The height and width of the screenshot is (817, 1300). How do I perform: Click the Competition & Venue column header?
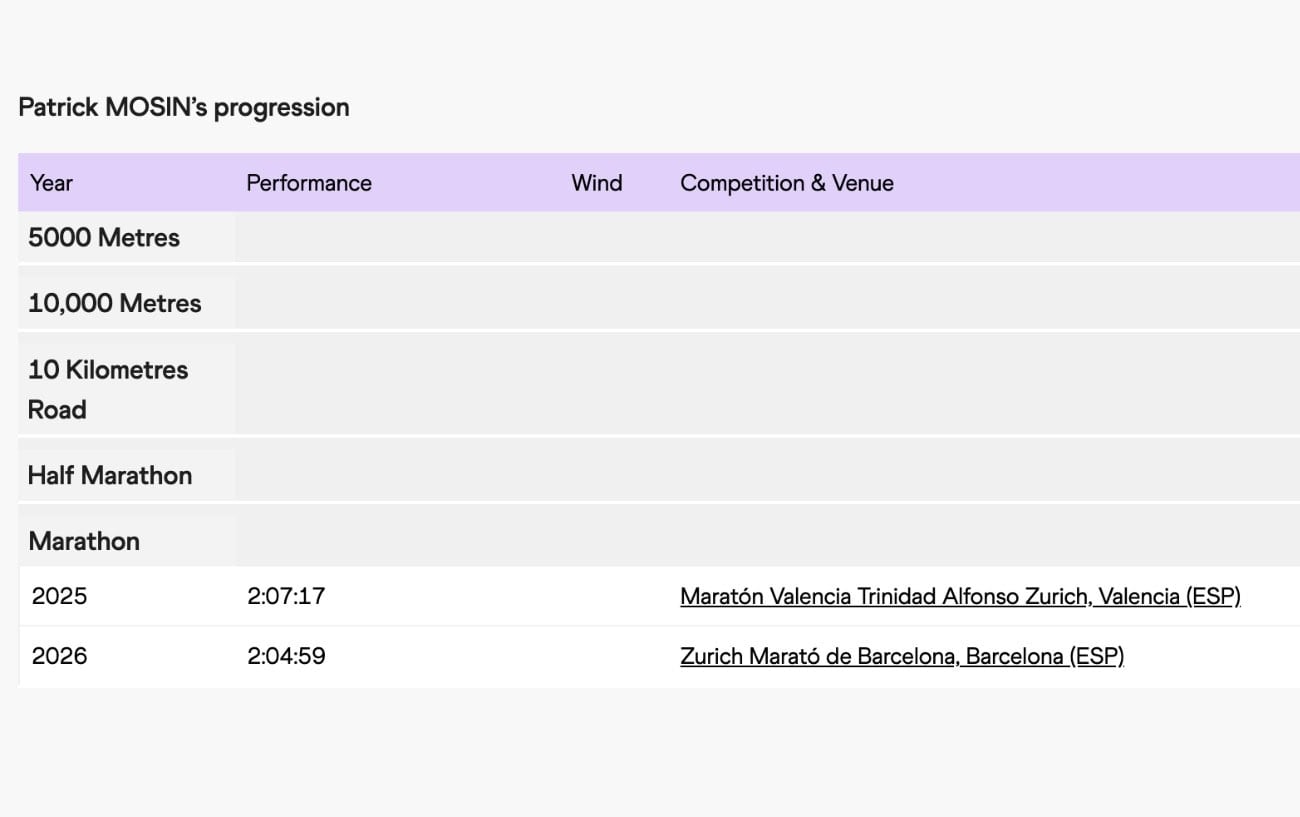tap(787, 183)
